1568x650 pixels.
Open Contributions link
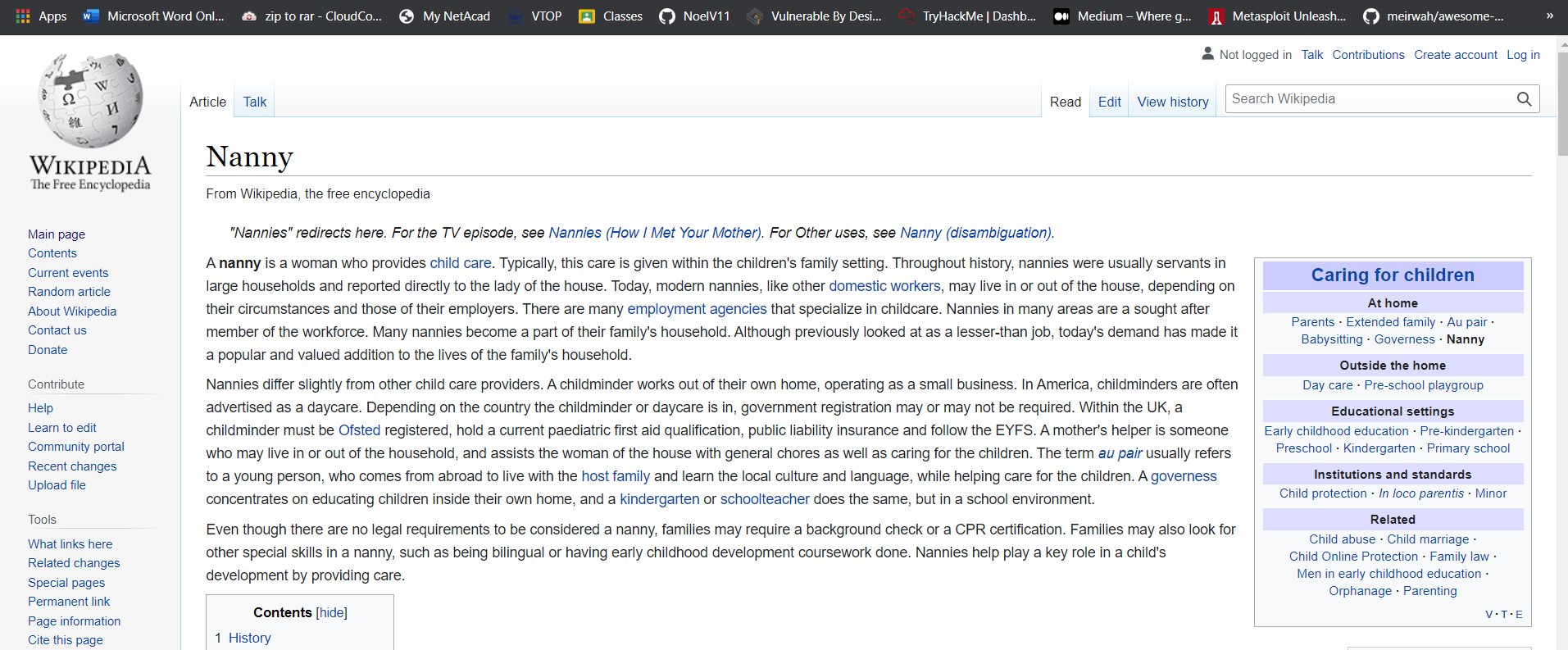pyautogui.click(x=1368, y=55)
